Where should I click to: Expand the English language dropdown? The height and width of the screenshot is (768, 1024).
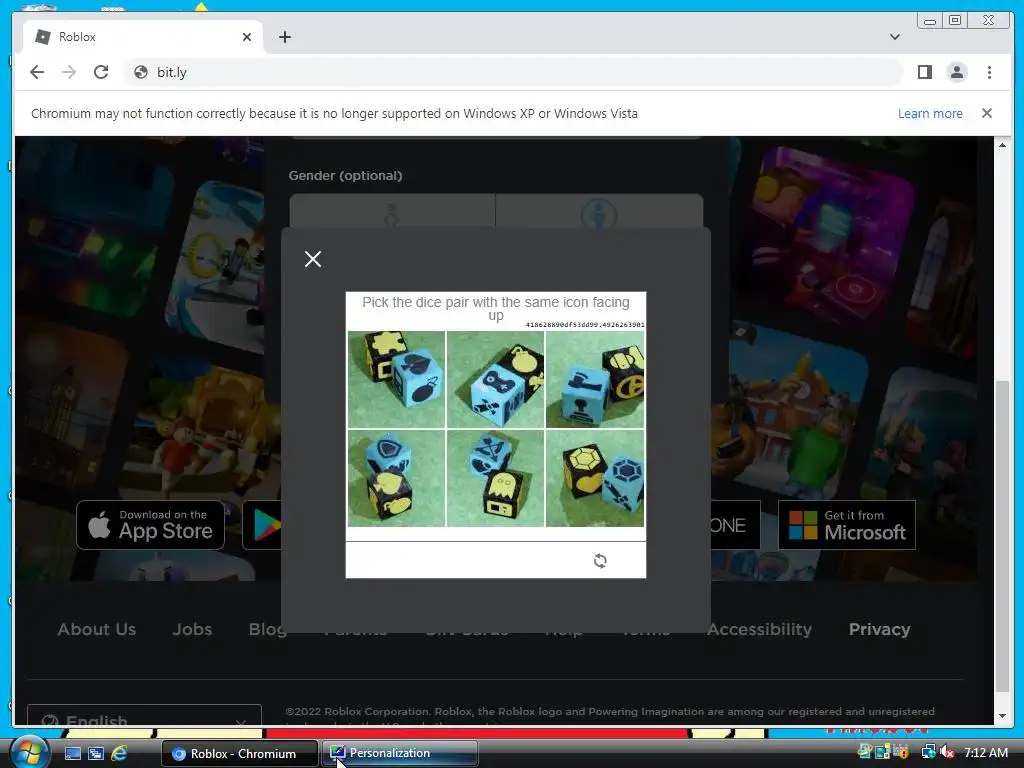tap(144, 716)
